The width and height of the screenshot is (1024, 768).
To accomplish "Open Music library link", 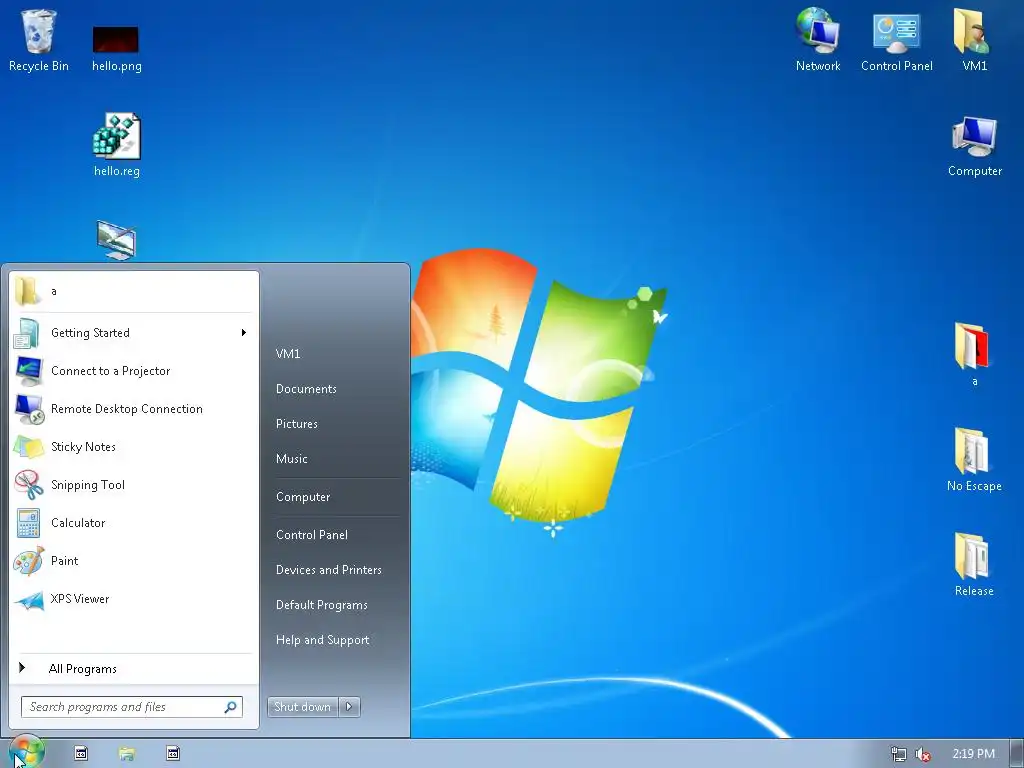I will coord(291,459).
